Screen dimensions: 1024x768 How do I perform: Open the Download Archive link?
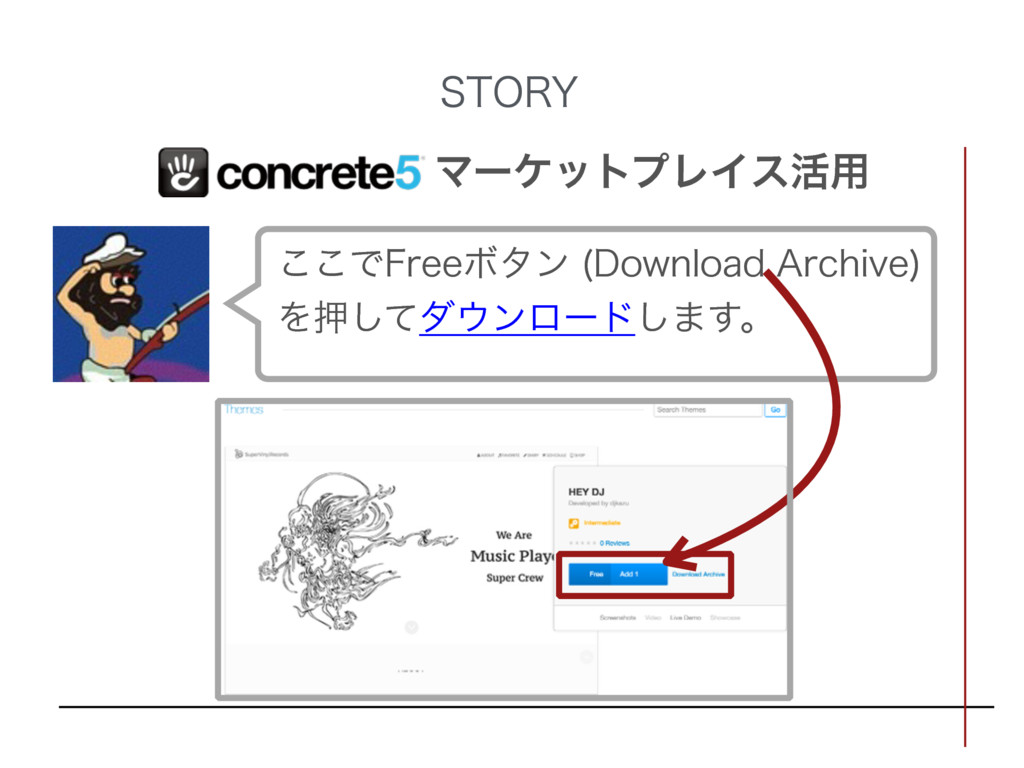[698, 574]
